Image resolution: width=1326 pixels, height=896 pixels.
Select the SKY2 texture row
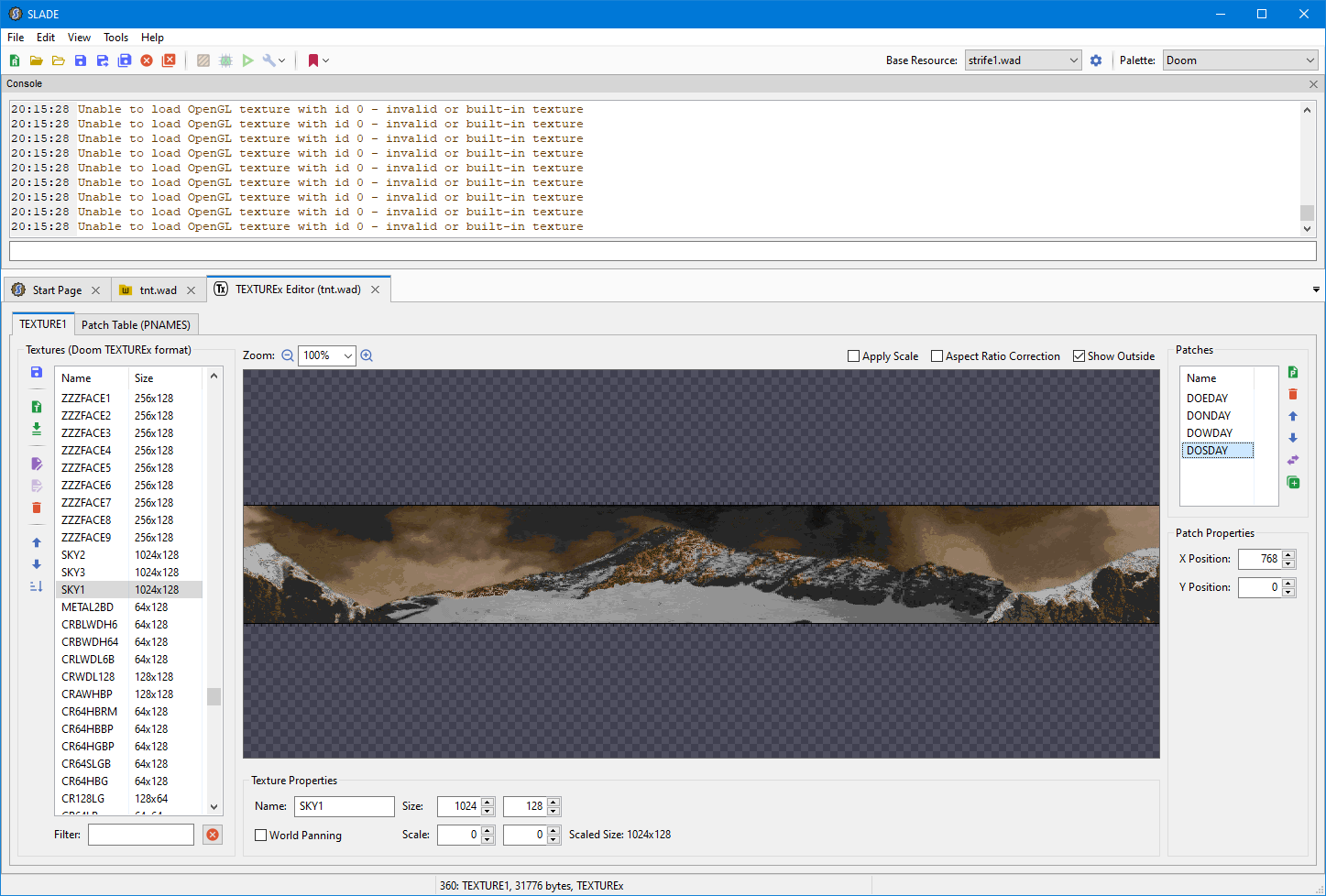(128, 555)
